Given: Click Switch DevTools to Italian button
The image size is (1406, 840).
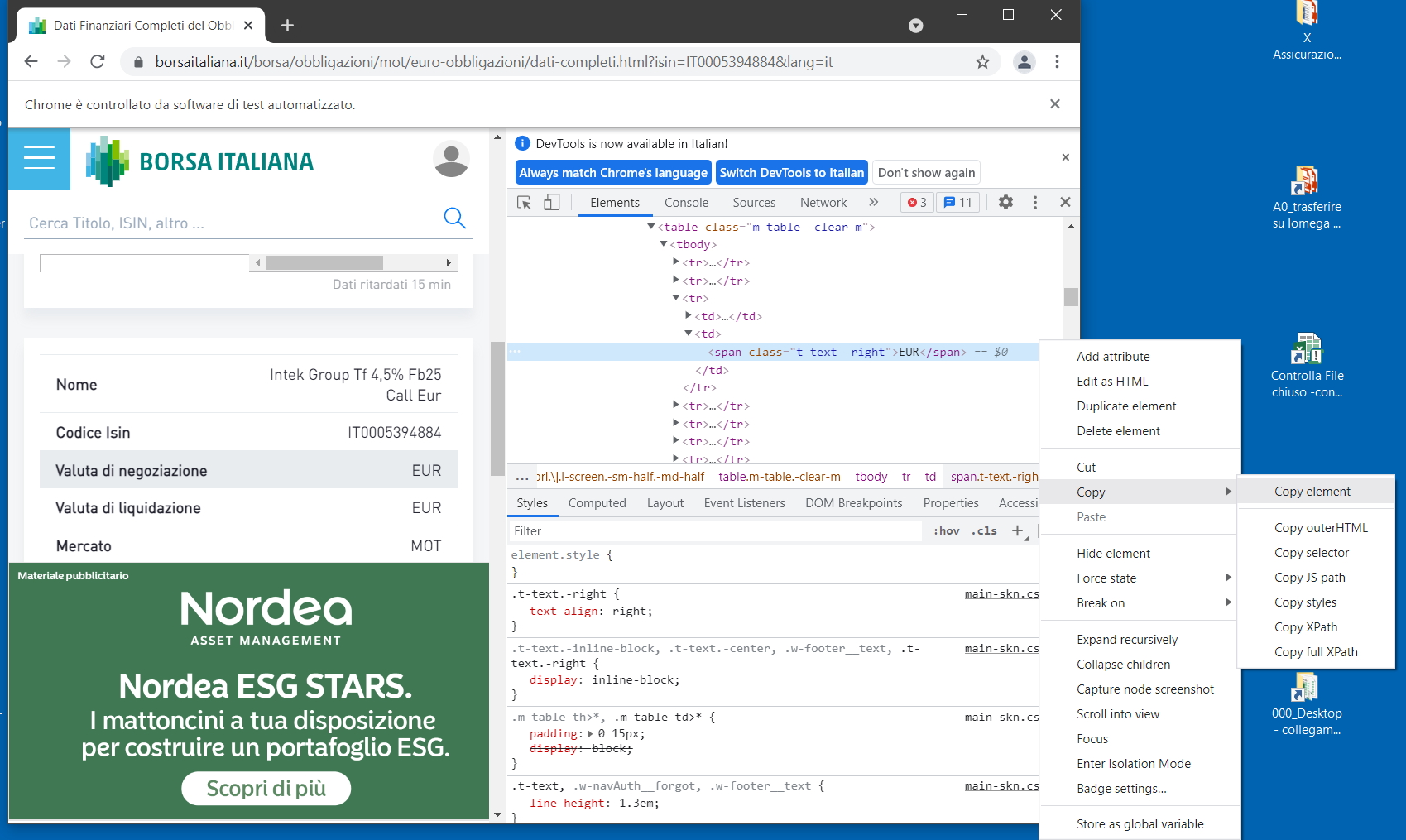Looking at the screenshot, I should (792, 173).
